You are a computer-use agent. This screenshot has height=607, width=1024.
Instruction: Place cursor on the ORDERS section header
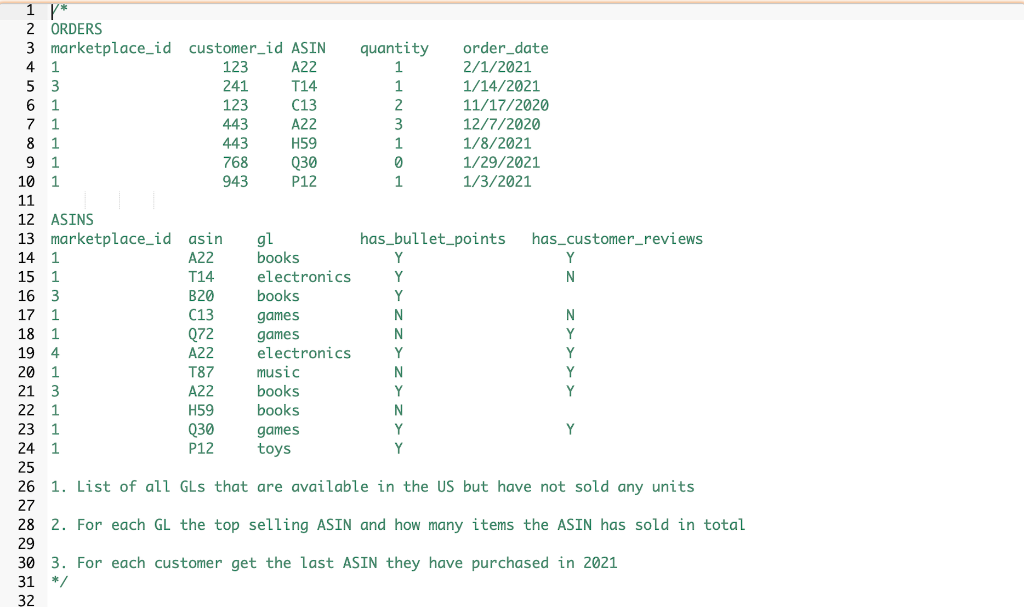(75, 29)
